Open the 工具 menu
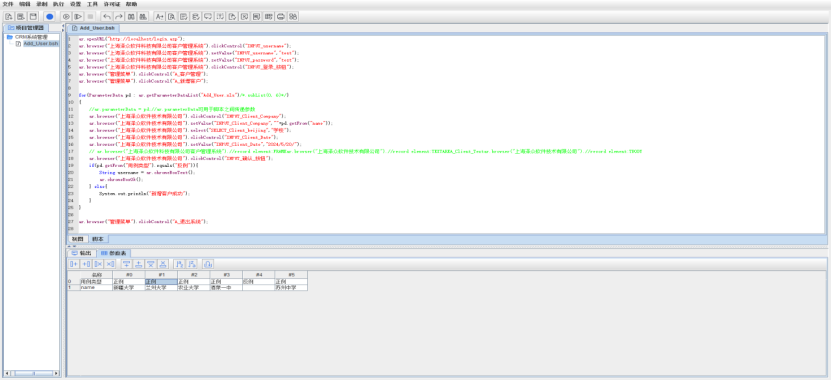The width and height of the screenshot is (831, 380). [x=92, y=4]
